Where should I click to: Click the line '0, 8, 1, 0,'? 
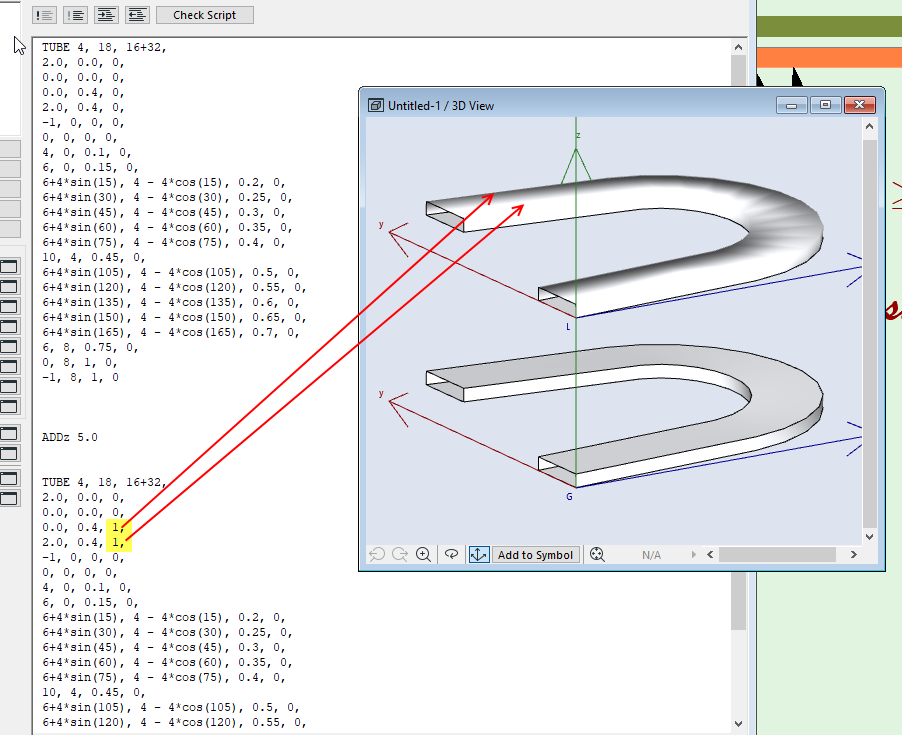click(80, 362)
